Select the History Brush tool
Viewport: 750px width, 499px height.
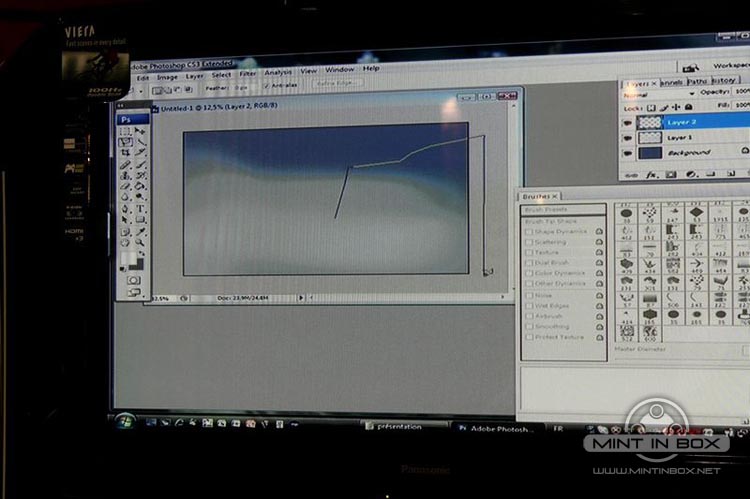141,175
